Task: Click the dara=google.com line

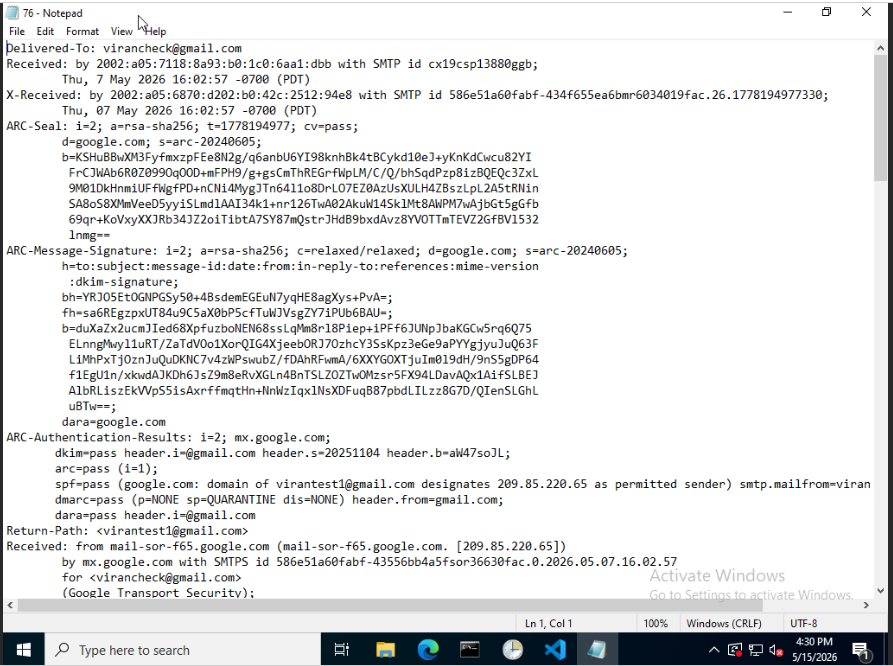Action: pos(113,422)
